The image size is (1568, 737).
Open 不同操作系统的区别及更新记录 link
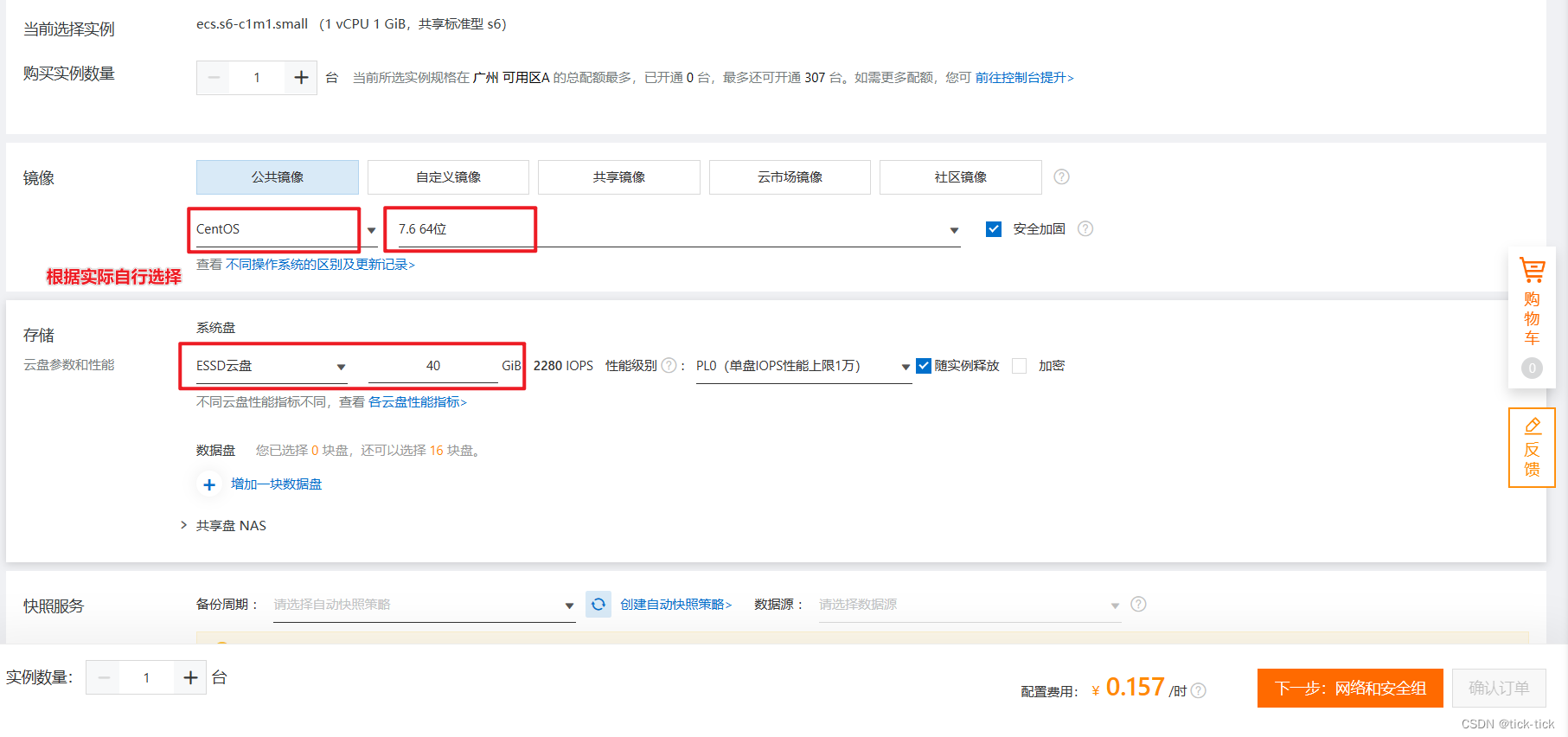tap(320, 265)
